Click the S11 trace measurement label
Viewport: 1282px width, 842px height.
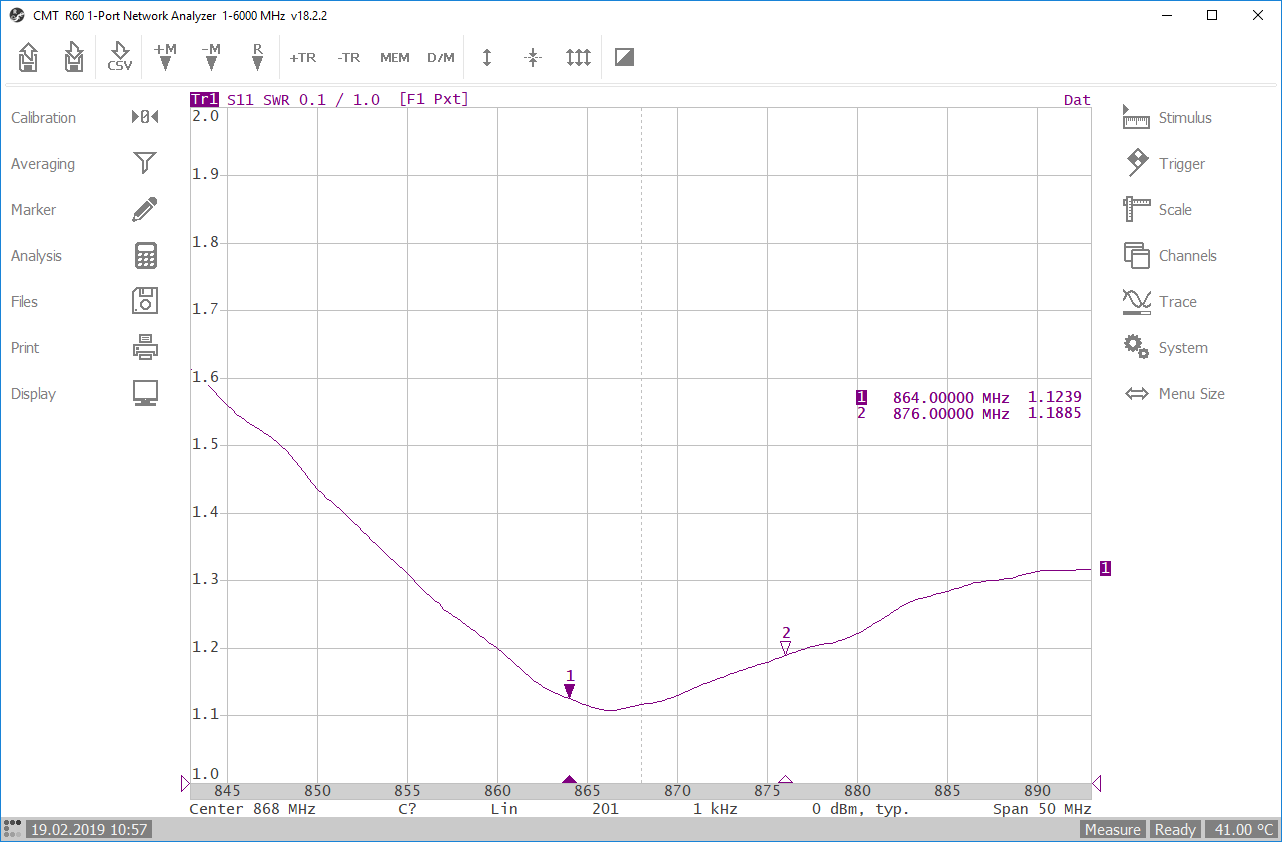tap(240, 99)
